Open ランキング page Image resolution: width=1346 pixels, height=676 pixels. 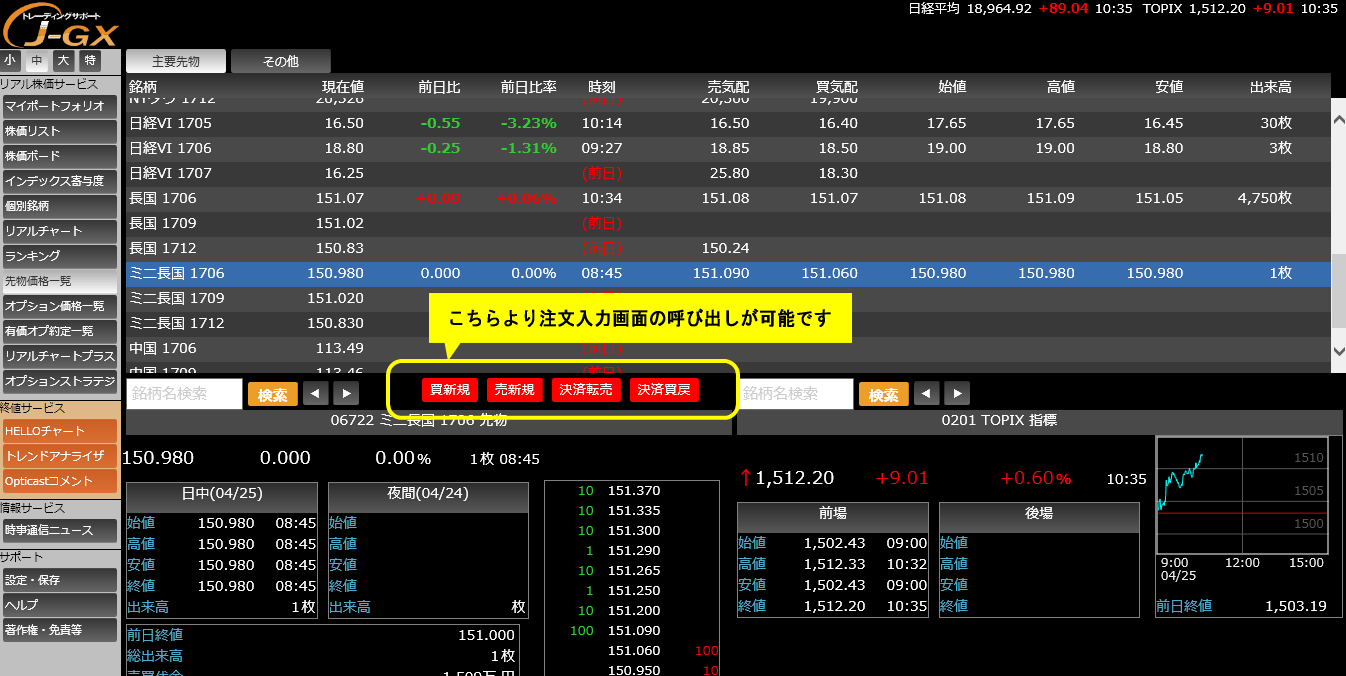(60, 256)
